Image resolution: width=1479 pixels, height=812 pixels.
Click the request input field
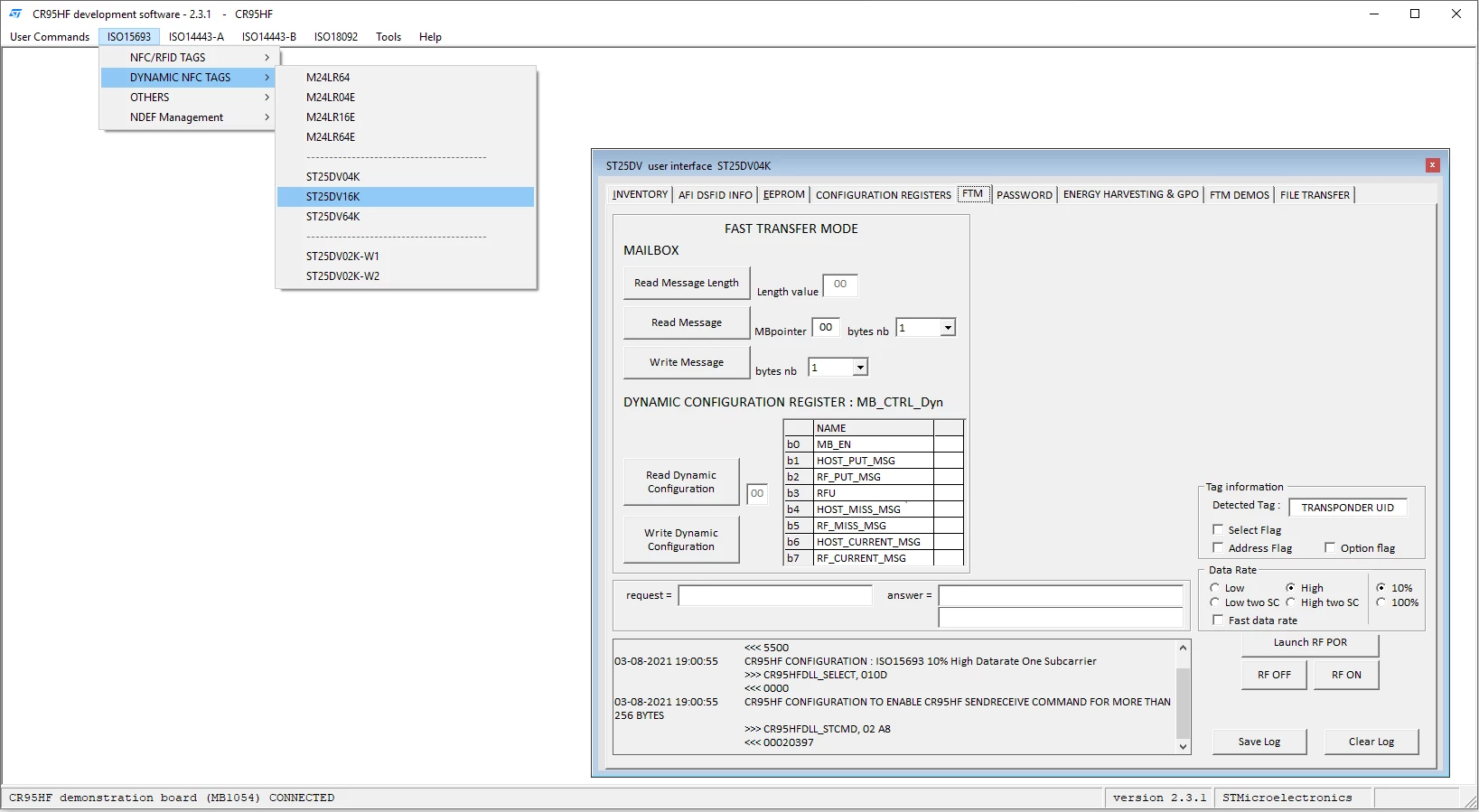coord(775,595)
